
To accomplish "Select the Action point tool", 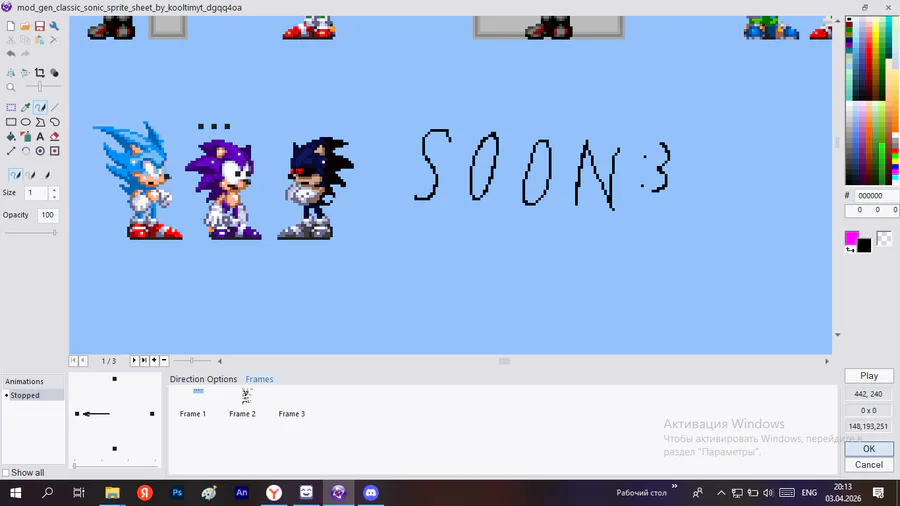I will (x=54, y=151).
